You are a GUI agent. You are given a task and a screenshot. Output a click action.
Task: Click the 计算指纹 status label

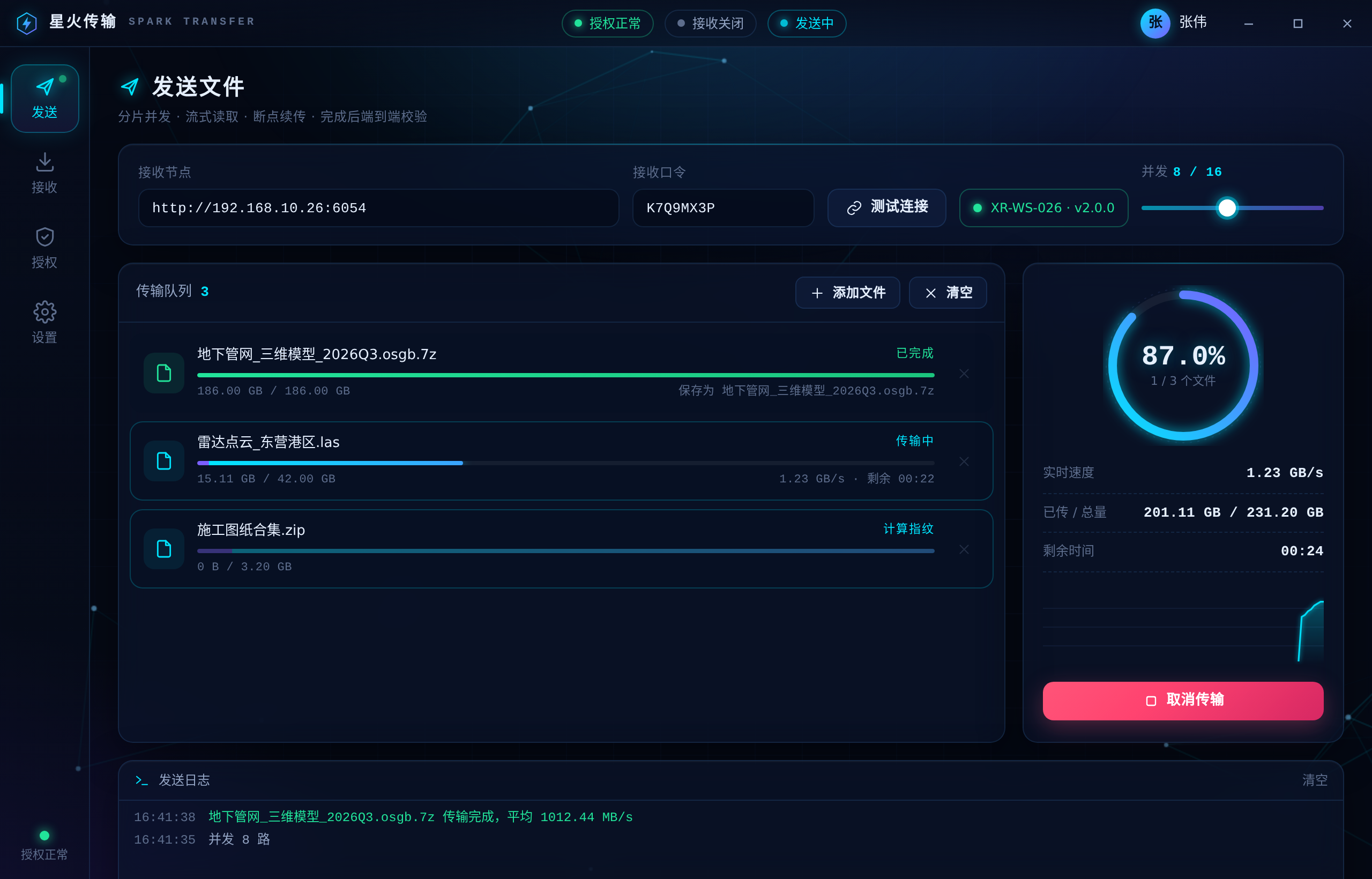click(x=908, y=529)
